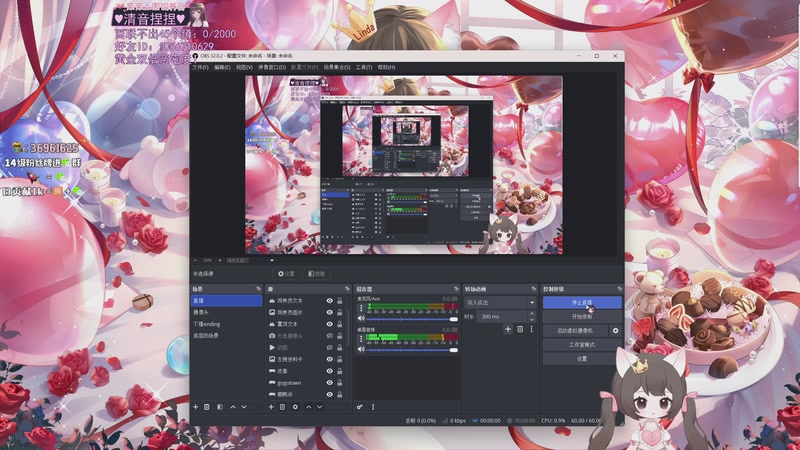Open 麦克风/Aux channel three-dot options
Image resolution: width=800 pixels, height=450 pixels.
click(x=361, y=308)
